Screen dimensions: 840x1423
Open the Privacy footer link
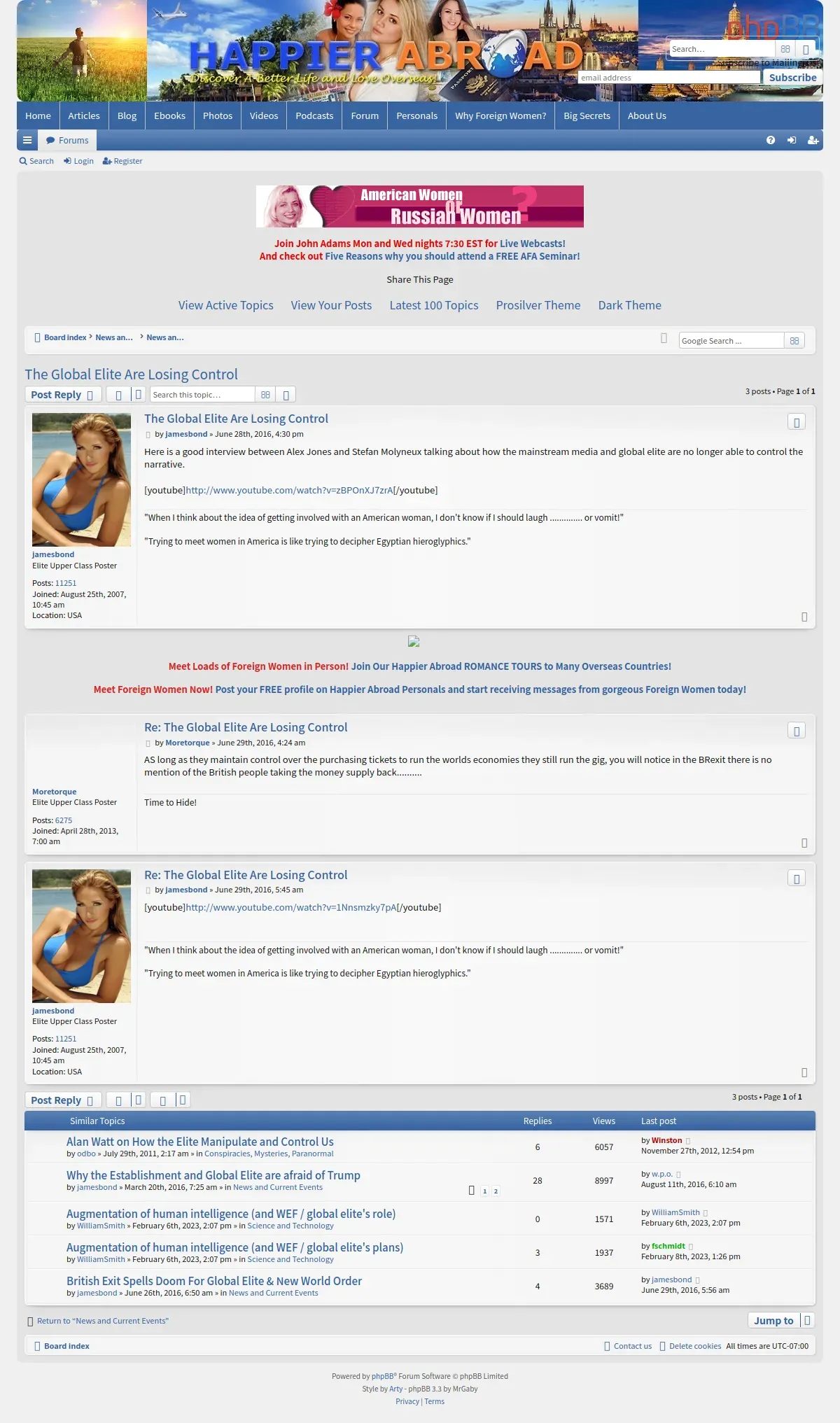pyautogui.click(x=407, y=1401)
